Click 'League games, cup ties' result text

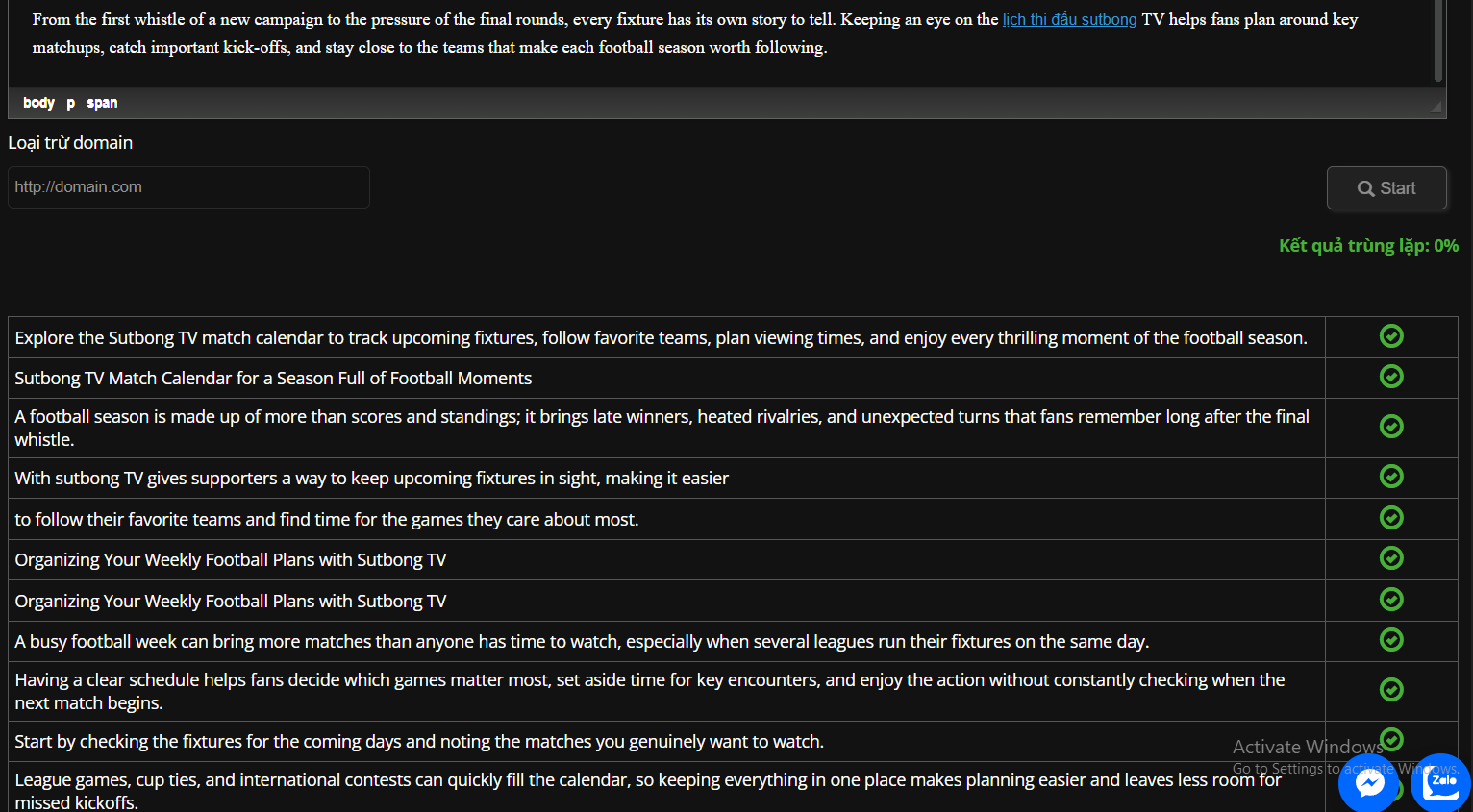(648, 791)
